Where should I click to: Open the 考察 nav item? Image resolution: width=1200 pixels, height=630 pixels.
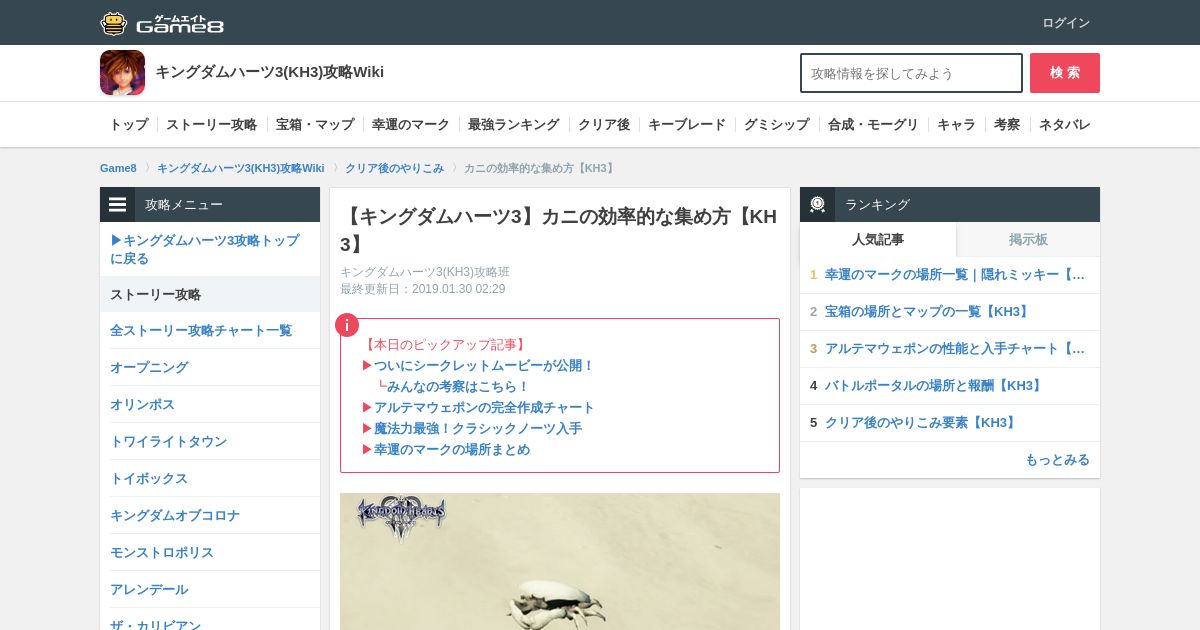coord(1007,125)
